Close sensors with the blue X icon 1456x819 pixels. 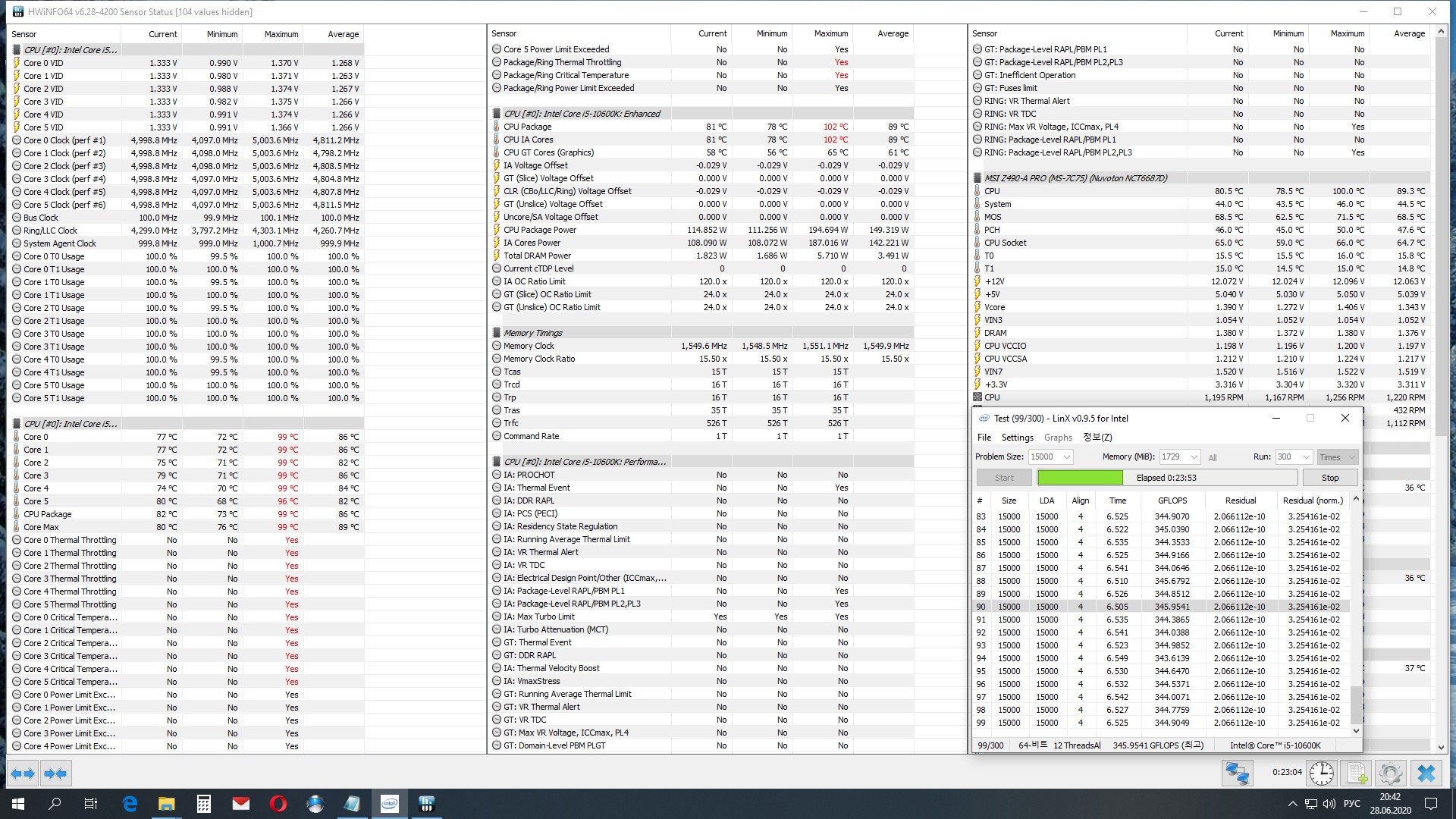pos(1426,773)
